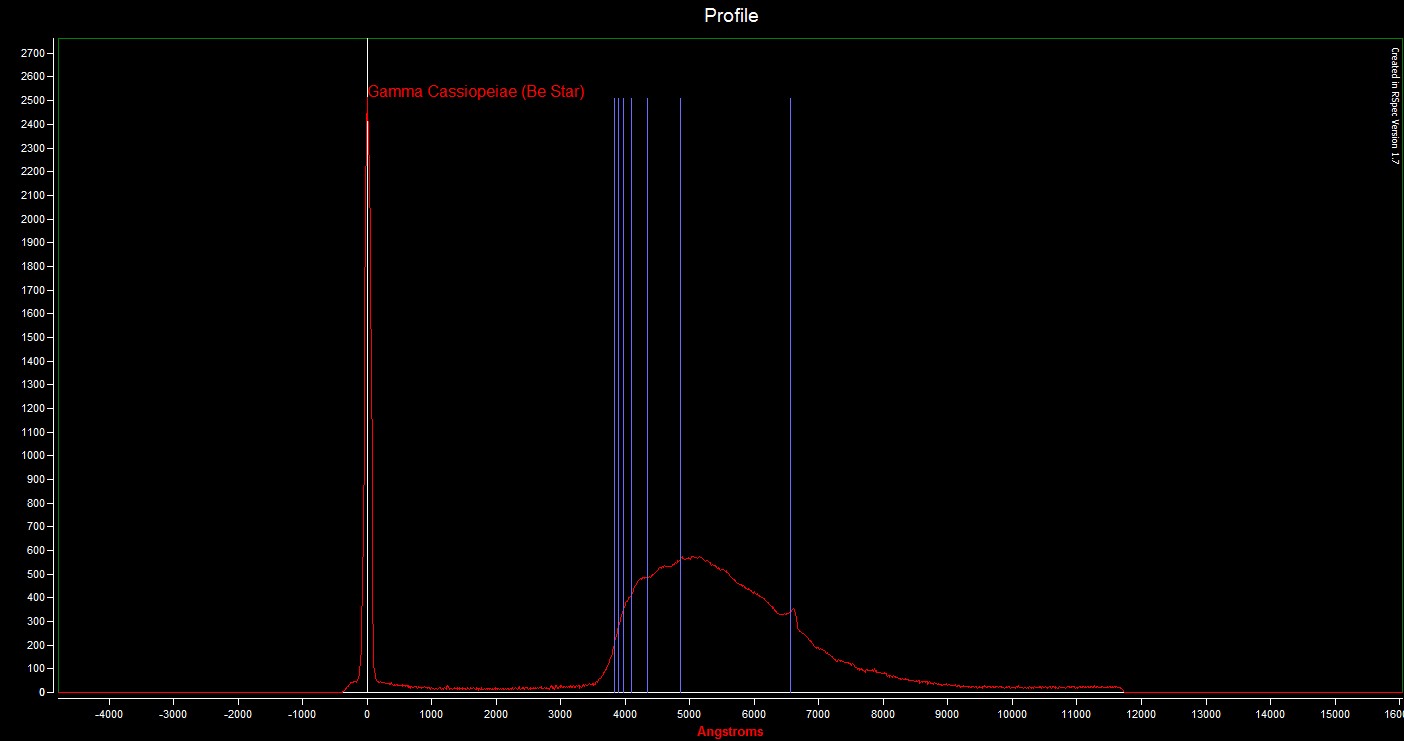
Task: Click the 5000 tick label on x-axis
Action: point(689,714)
